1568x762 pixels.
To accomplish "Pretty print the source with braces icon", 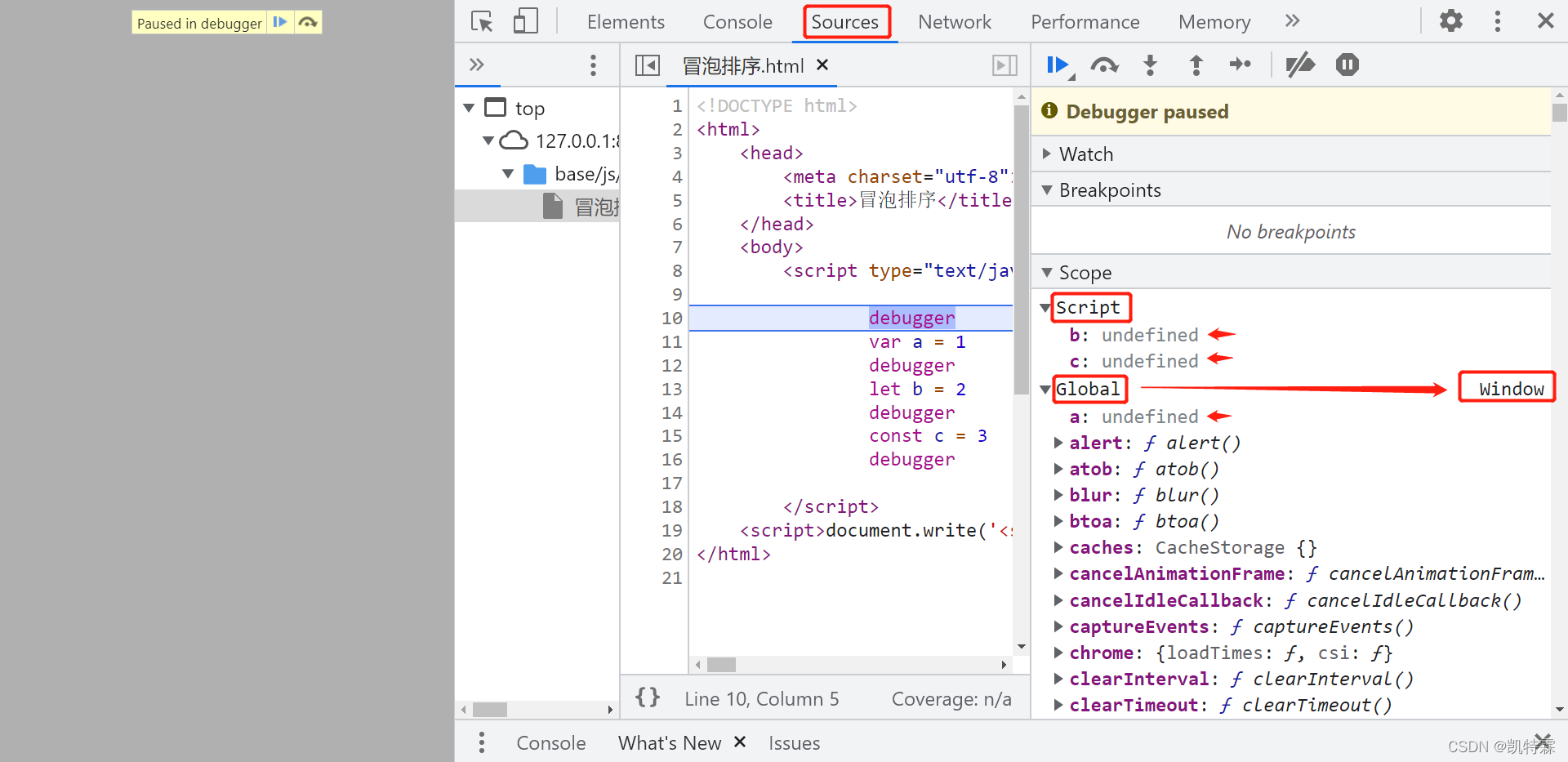I will 648,697.
